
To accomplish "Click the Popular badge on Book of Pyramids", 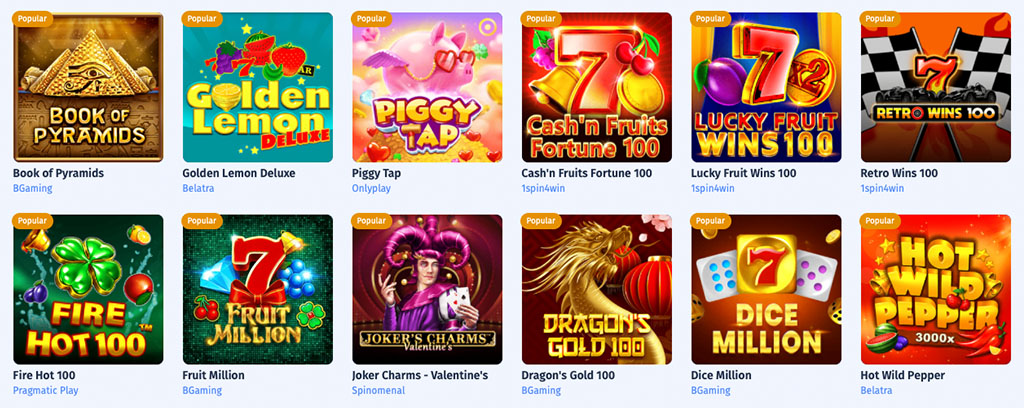I will (33, 18).
